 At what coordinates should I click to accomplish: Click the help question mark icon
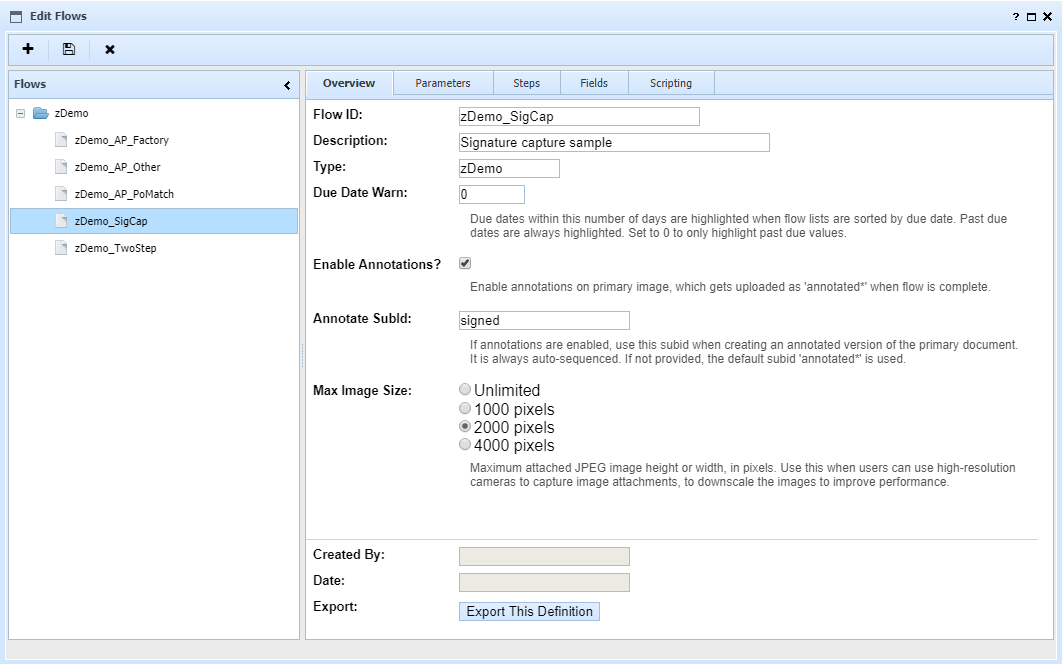[x=1016, y=17]
